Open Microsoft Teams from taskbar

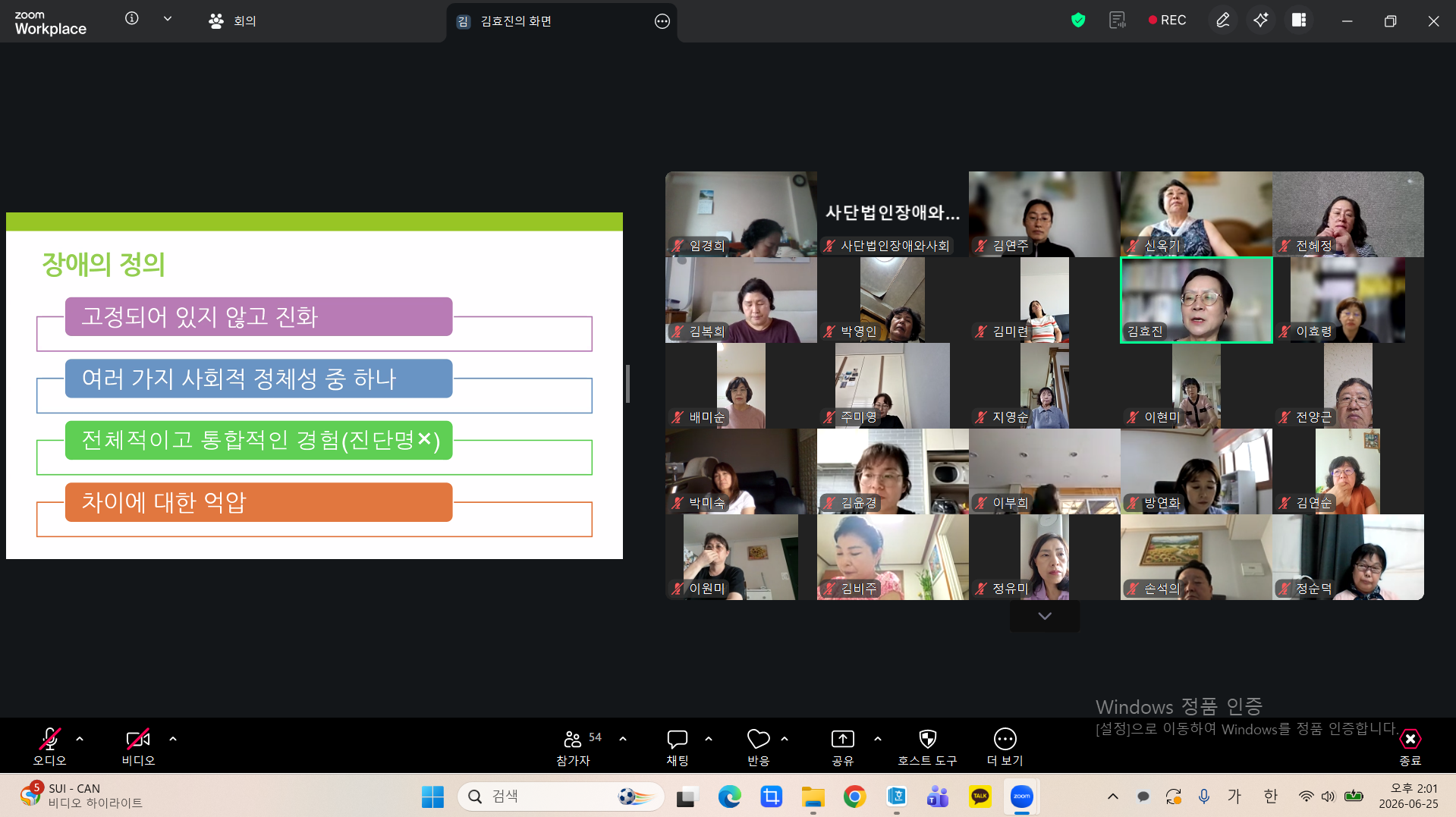[938, 797]
